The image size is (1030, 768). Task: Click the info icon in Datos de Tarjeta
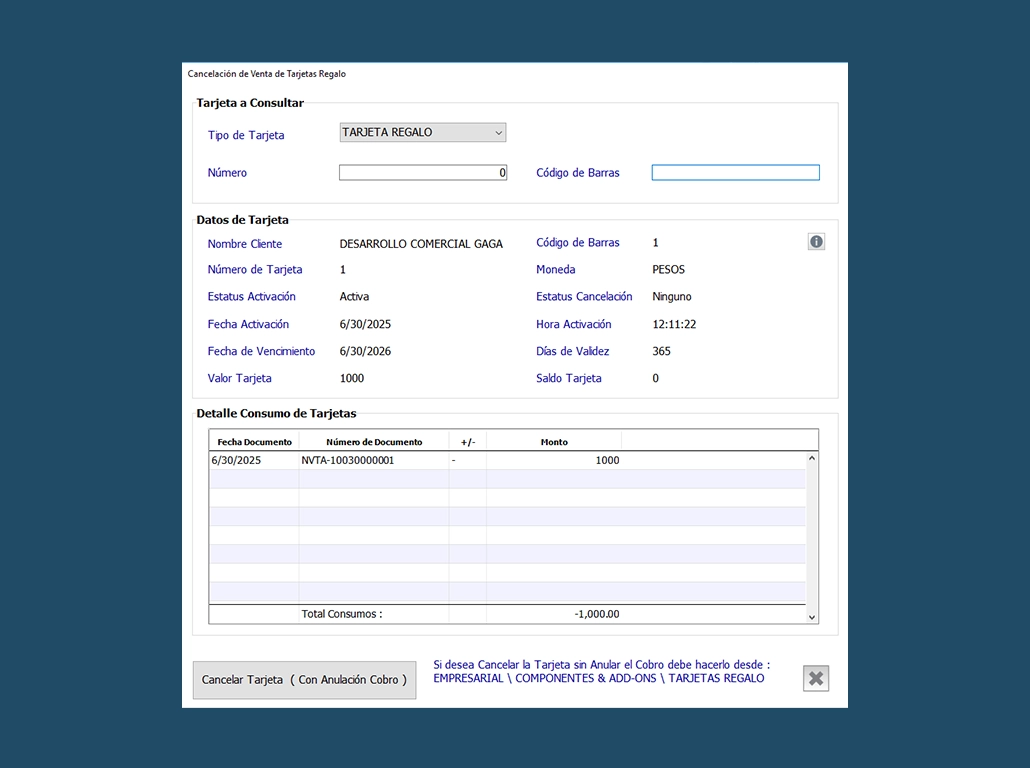pyautogui.click(x=816, y=242)
